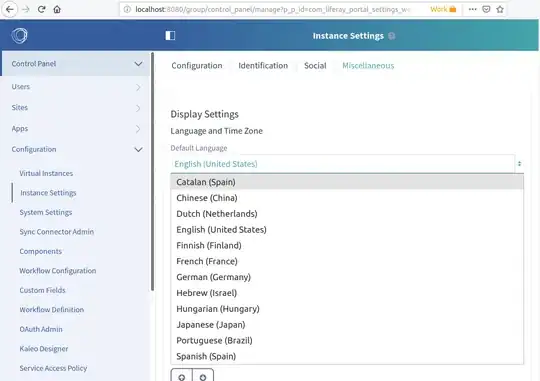Switch to the Miscellaneous tab

(x=368, y=65)
